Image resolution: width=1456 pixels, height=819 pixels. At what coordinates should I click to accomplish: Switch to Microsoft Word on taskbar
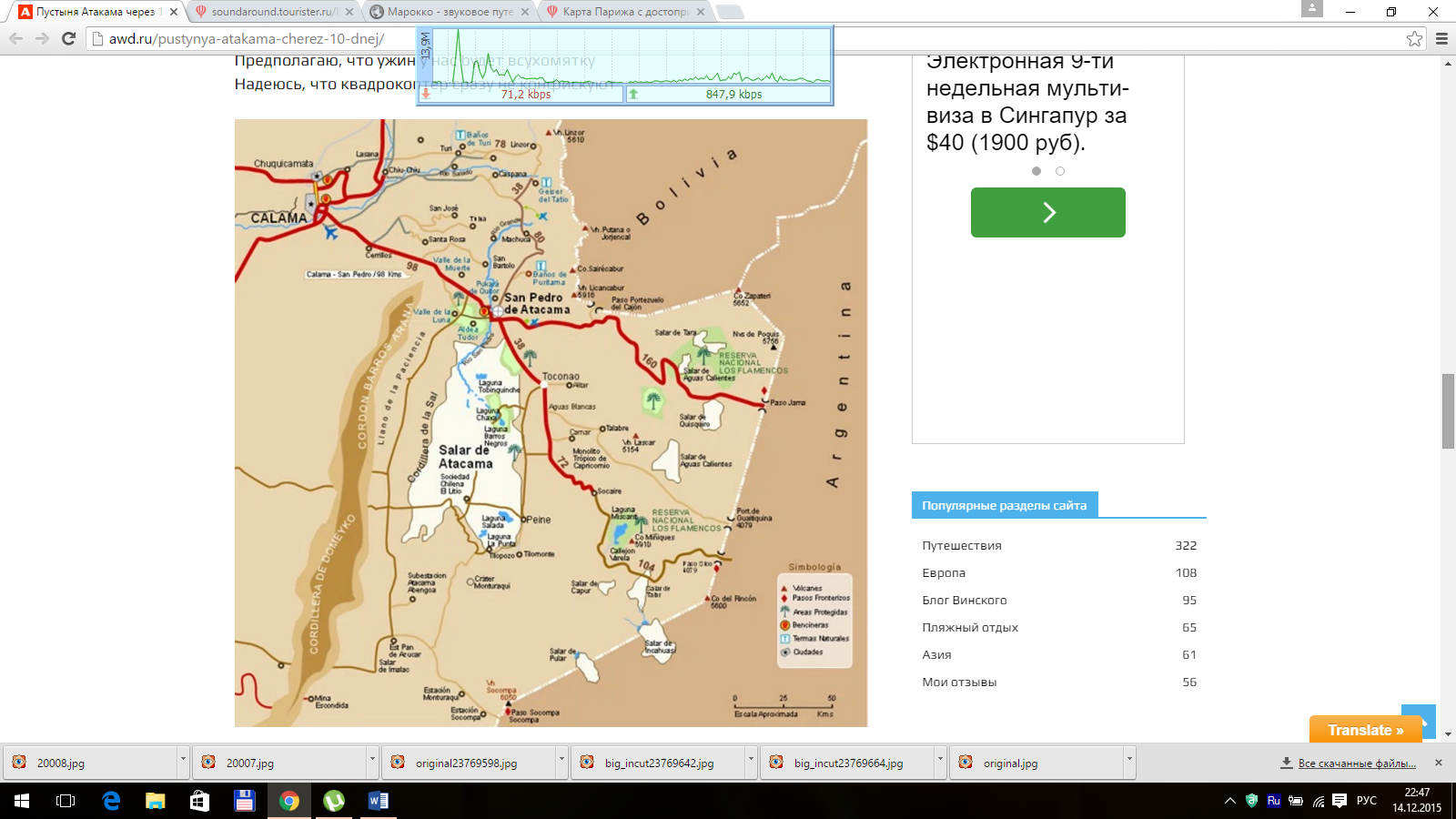coord(379,801)
